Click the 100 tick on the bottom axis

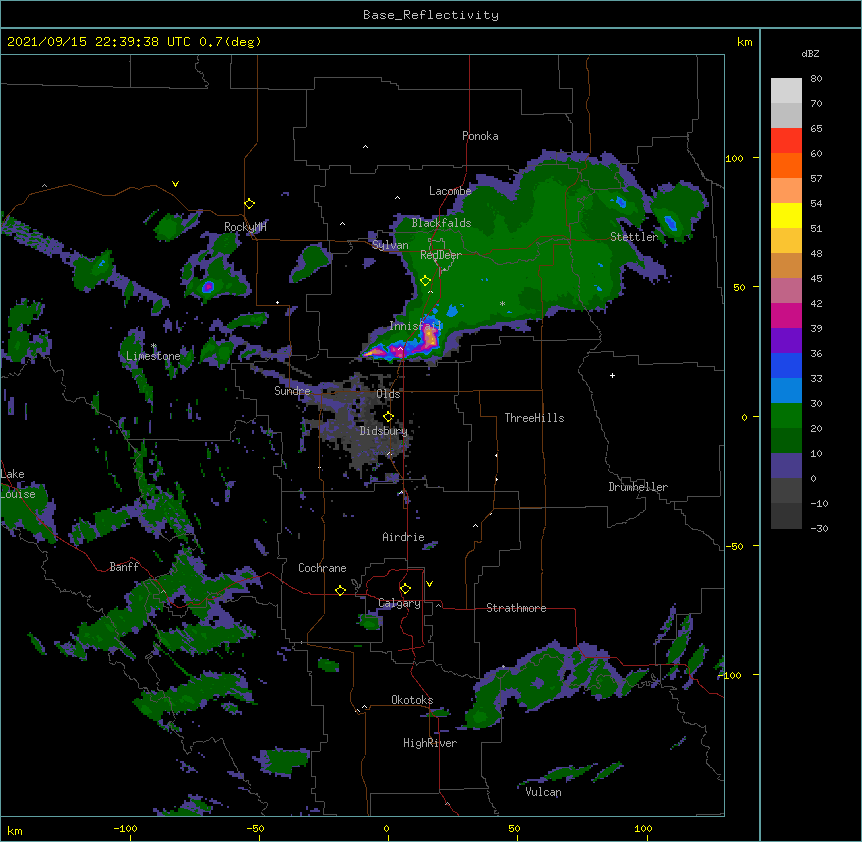click(643, 828)
